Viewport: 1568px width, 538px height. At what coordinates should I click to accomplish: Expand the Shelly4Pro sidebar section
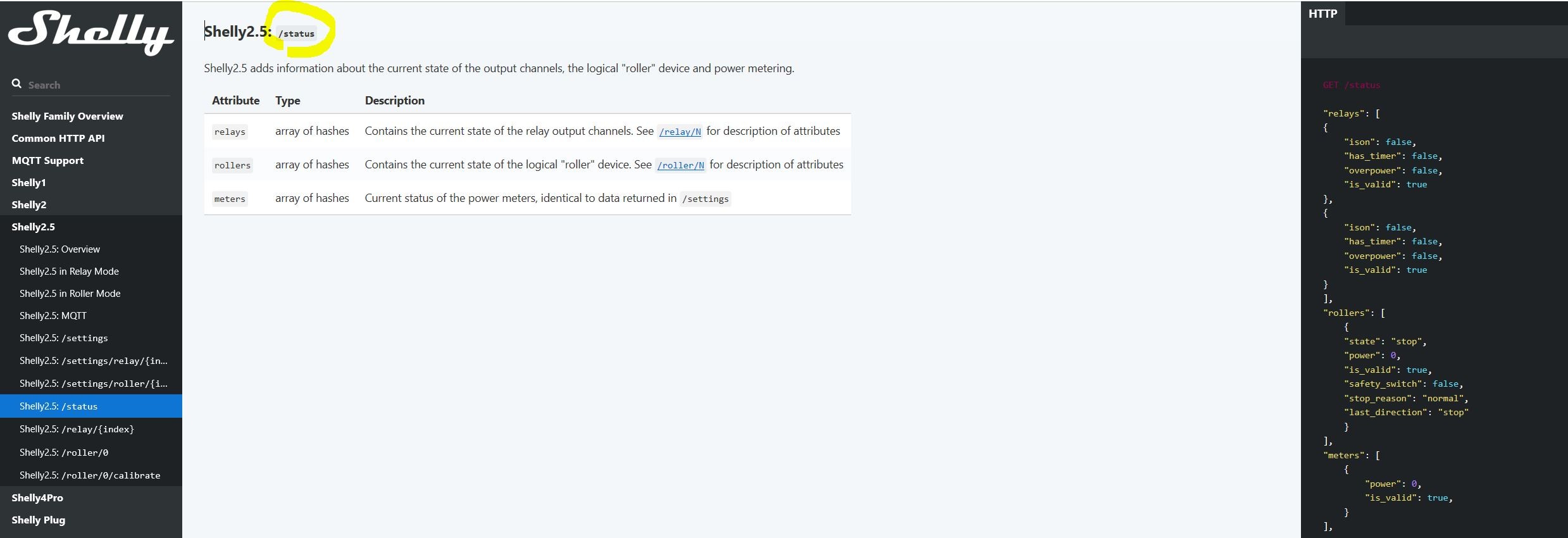tap(37, 497)
